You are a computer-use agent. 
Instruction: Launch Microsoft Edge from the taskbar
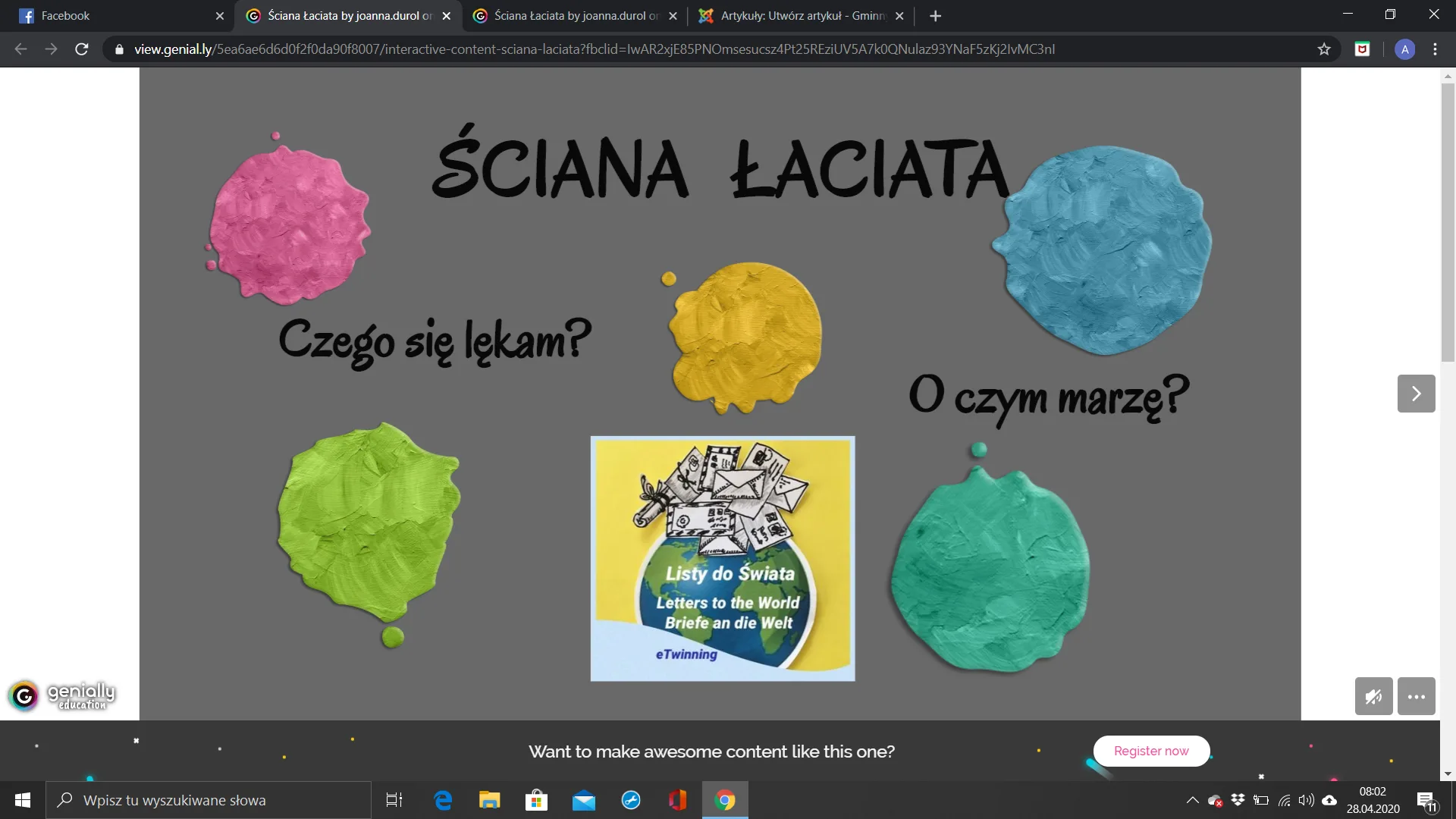click(443, 799)
